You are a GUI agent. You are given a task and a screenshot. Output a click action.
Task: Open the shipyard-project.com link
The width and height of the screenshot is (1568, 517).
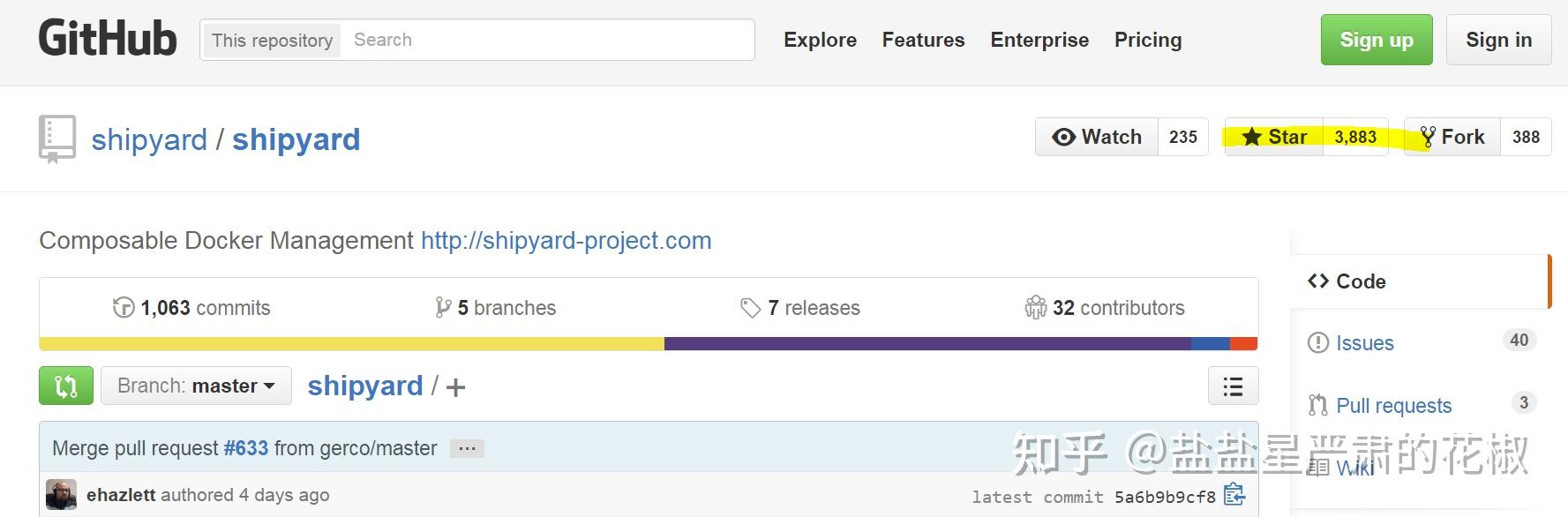coord(566,241)
